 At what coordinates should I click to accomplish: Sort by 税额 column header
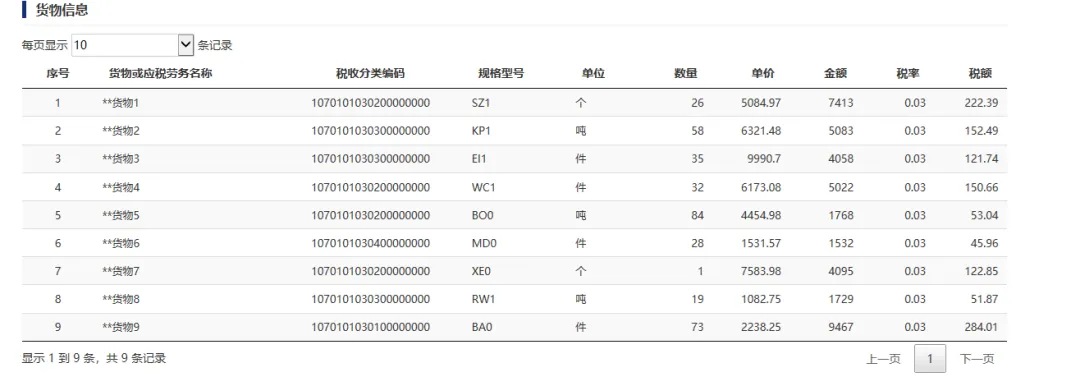coord(980,73)
